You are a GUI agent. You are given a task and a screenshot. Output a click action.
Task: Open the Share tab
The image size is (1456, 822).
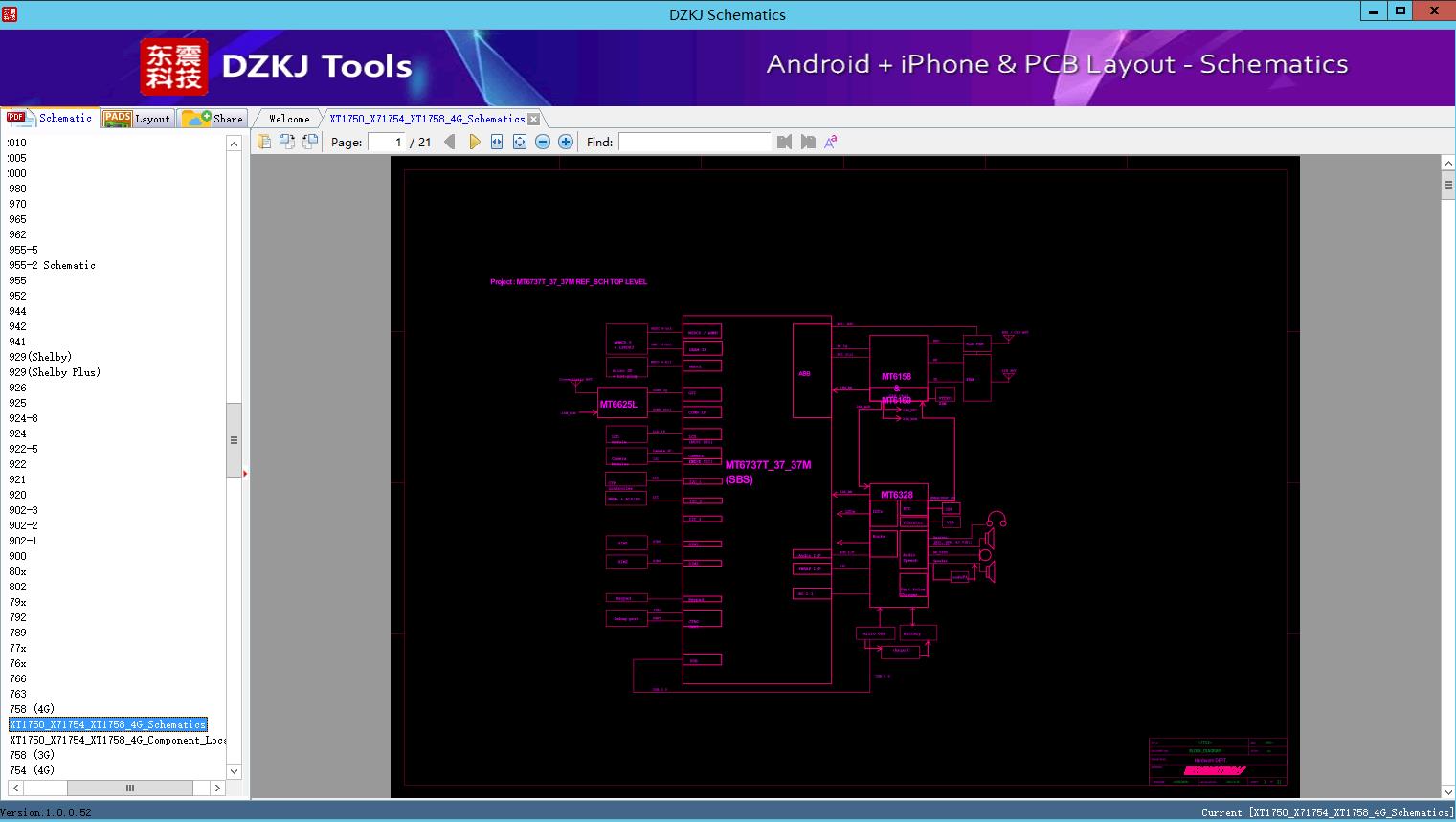click(x=213, y=119)
